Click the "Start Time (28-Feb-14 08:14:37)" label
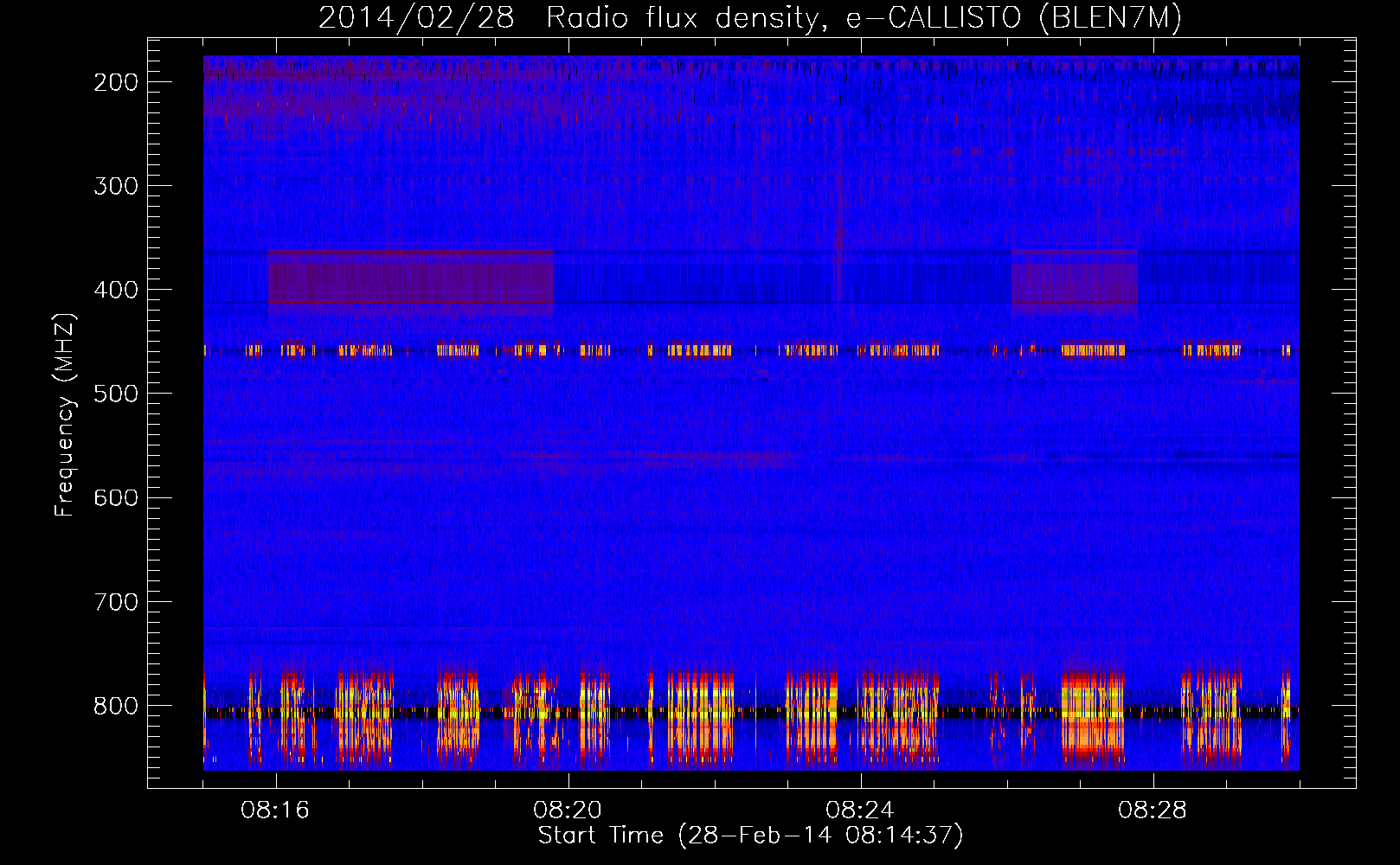 pyautogui.click(x=750, y=836)
